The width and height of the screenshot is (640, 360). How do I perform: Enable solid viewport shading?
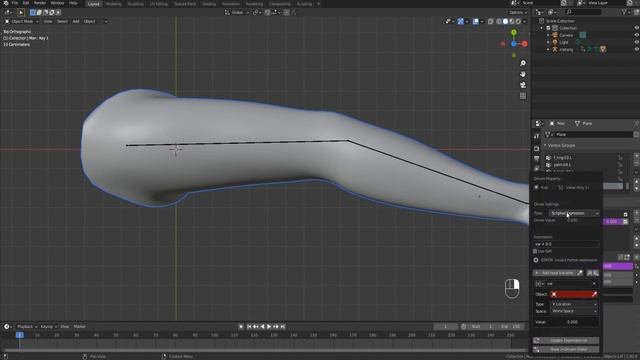505,21
